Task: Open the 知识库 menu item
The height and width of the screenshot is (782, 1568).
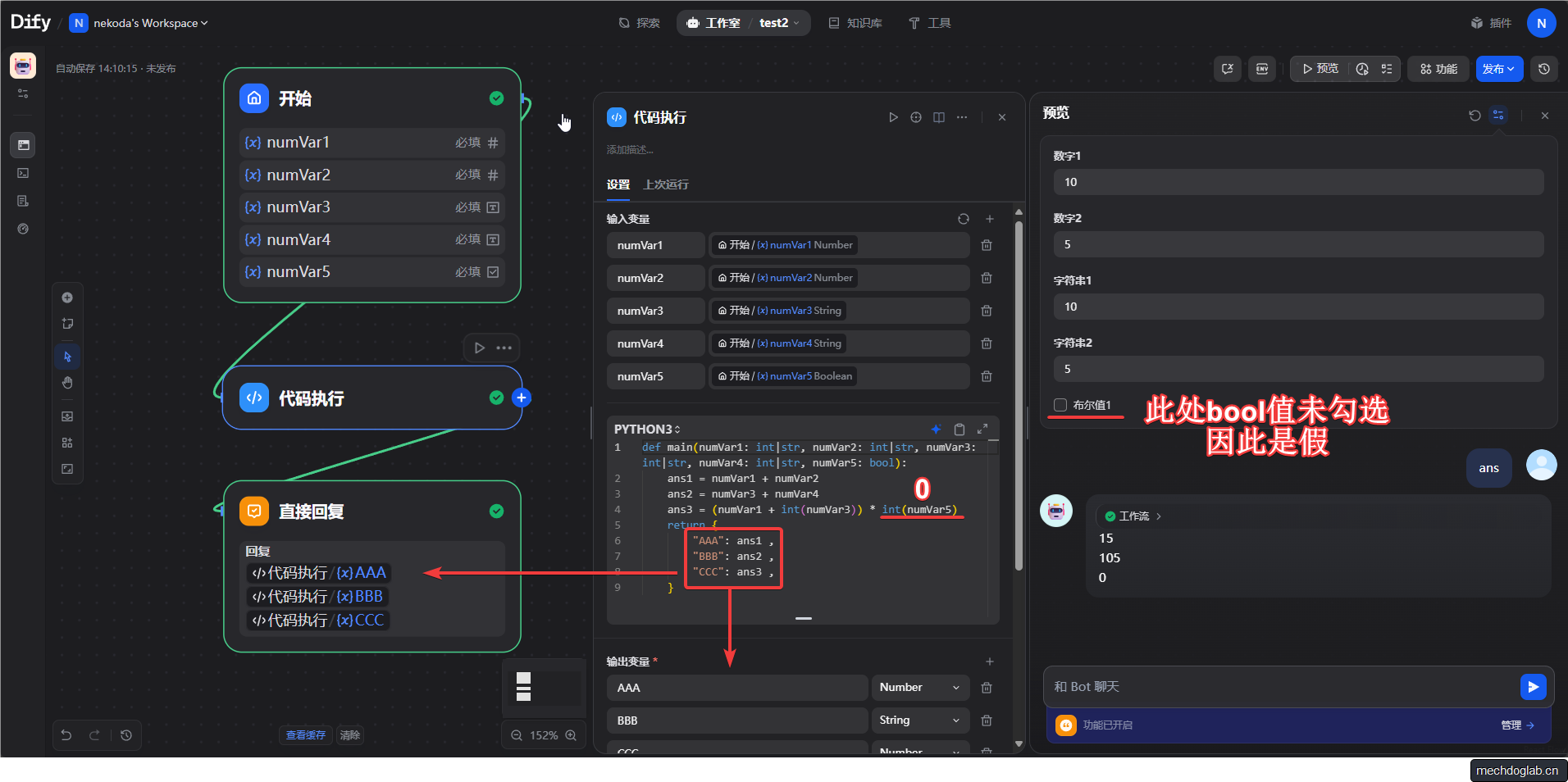Action: [x=855, y=23]
